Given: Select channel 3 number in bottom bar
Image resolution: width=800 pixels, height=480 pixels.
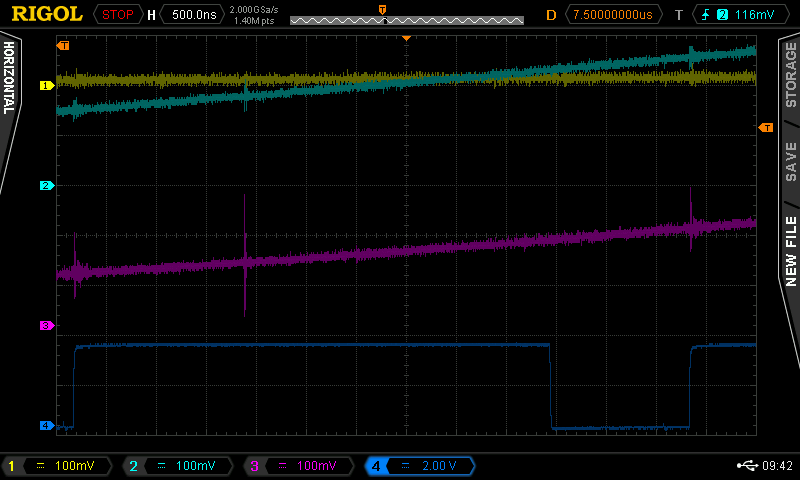Looking at the screenshot, I should 254,466.
